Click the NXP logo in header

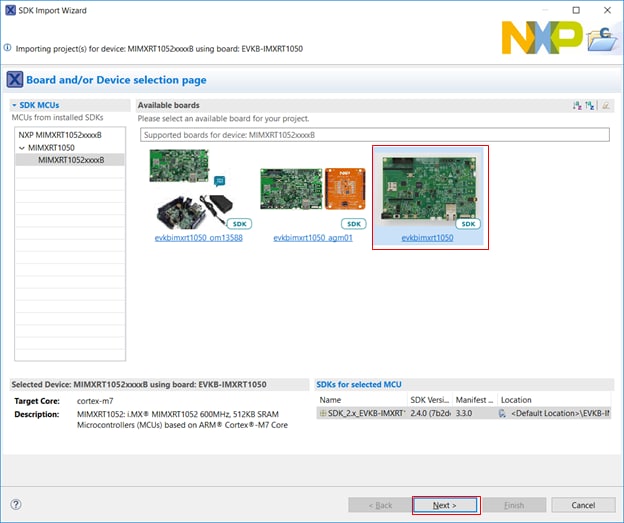(x=541, y=38)
